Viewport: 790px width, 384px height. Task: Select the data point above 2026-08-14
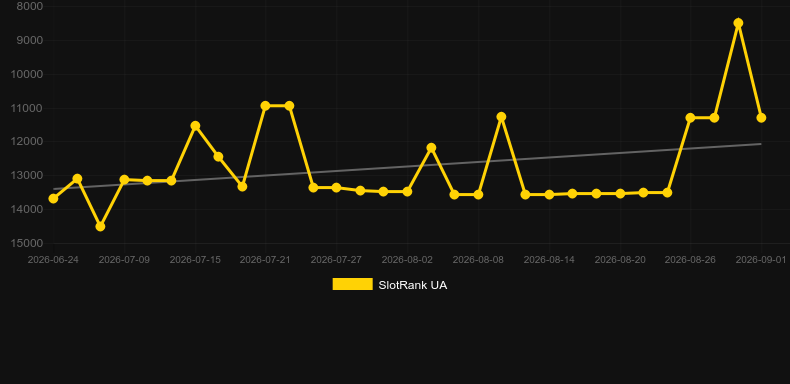(x=549, y=195)
